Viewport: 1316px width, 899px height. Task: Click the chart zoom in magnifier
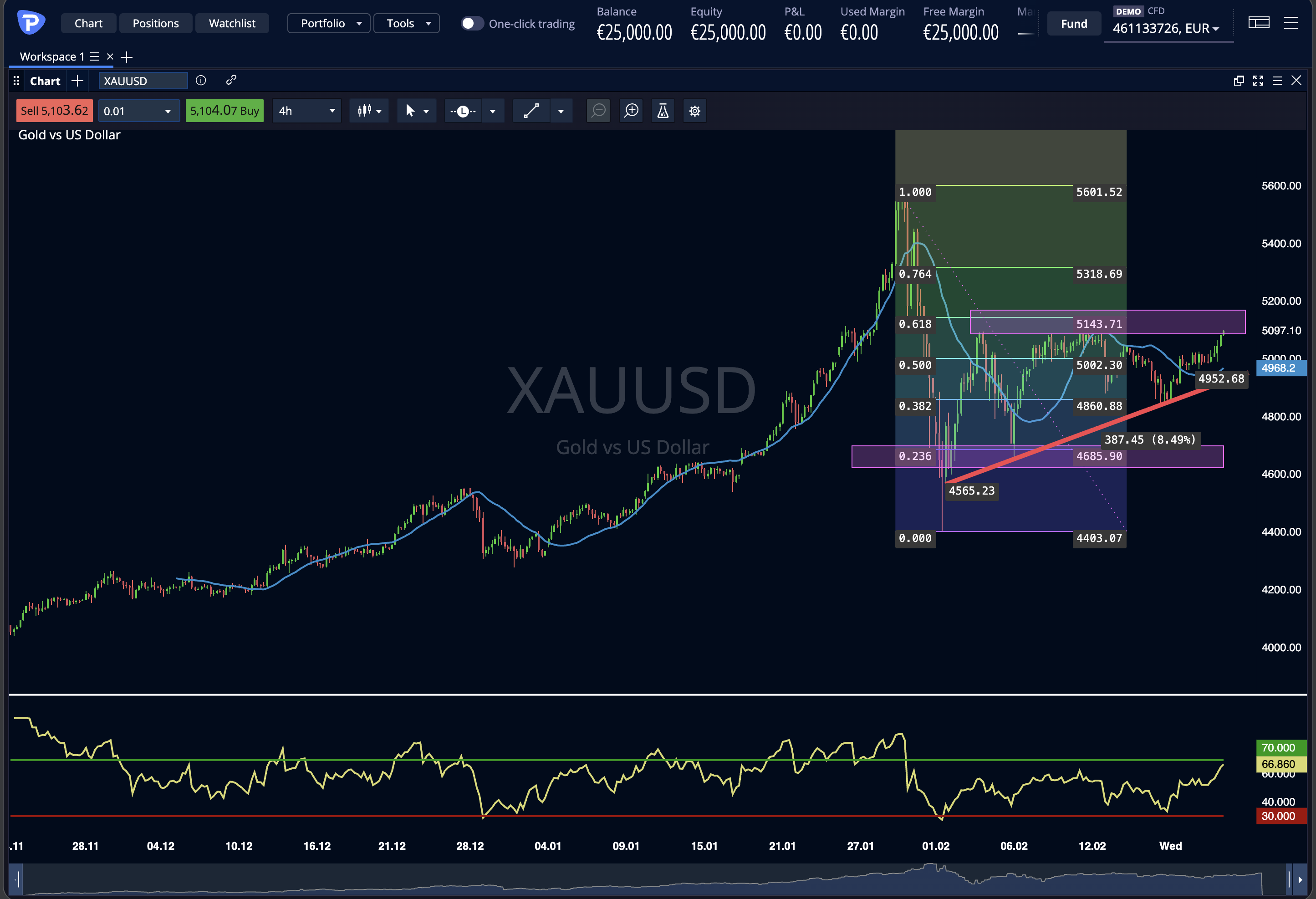(631, 111)
